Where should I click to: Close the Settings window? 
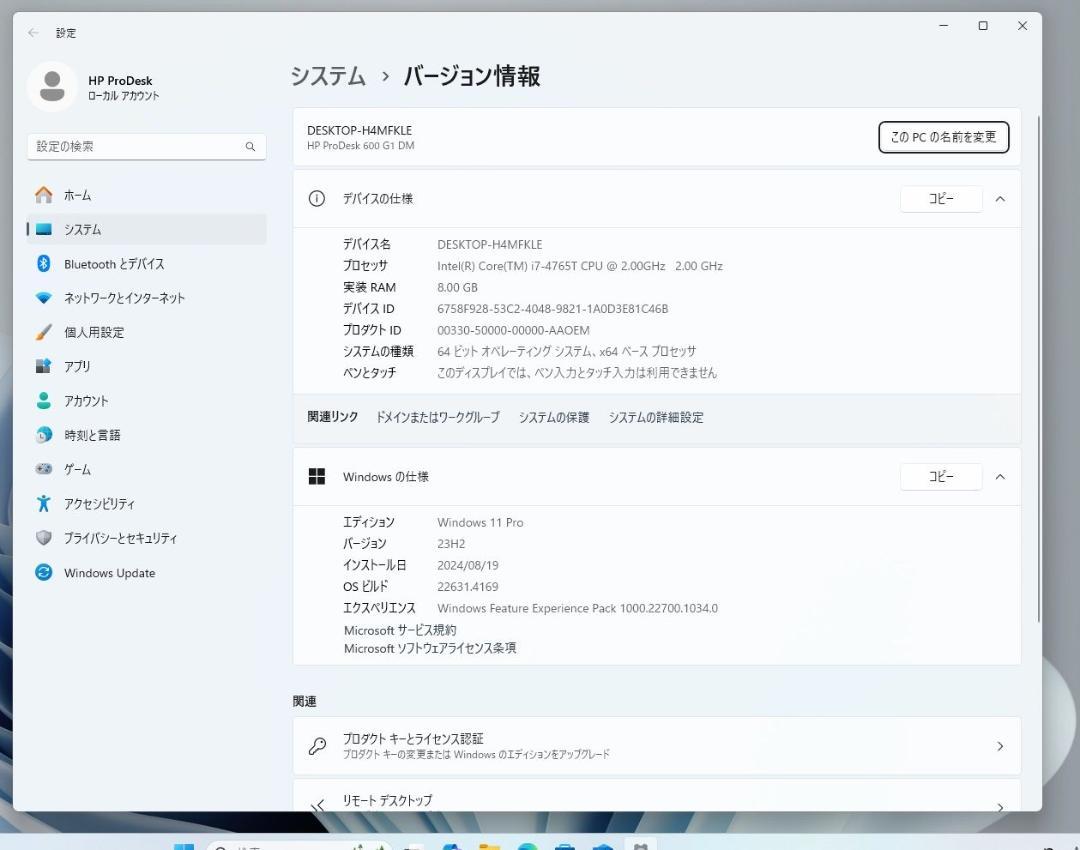pos(1022,25)
